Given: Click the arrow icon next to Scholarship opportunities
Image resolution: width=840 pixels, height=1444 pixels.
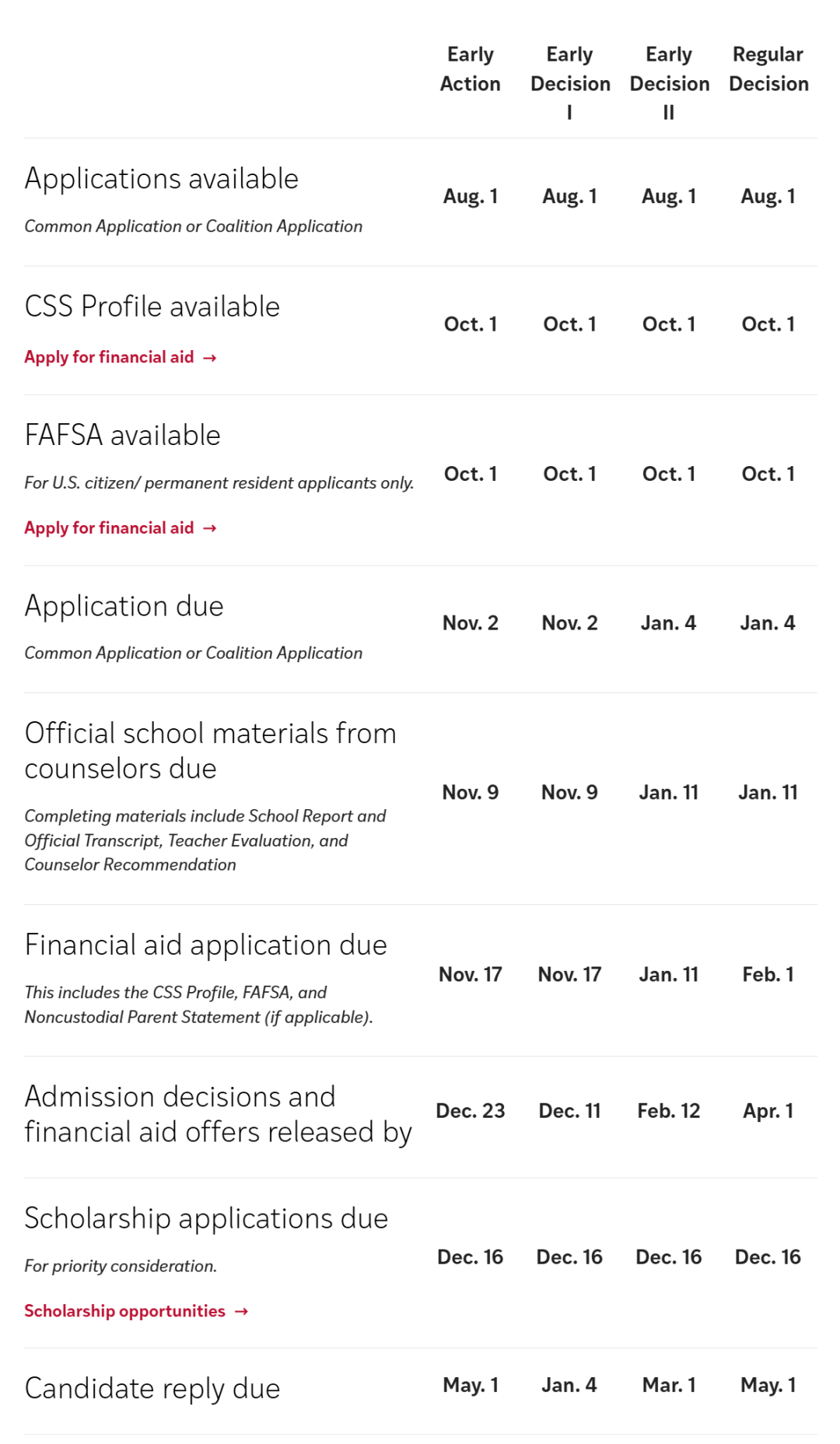Looking at the screenshot, I should (240, 1310).
